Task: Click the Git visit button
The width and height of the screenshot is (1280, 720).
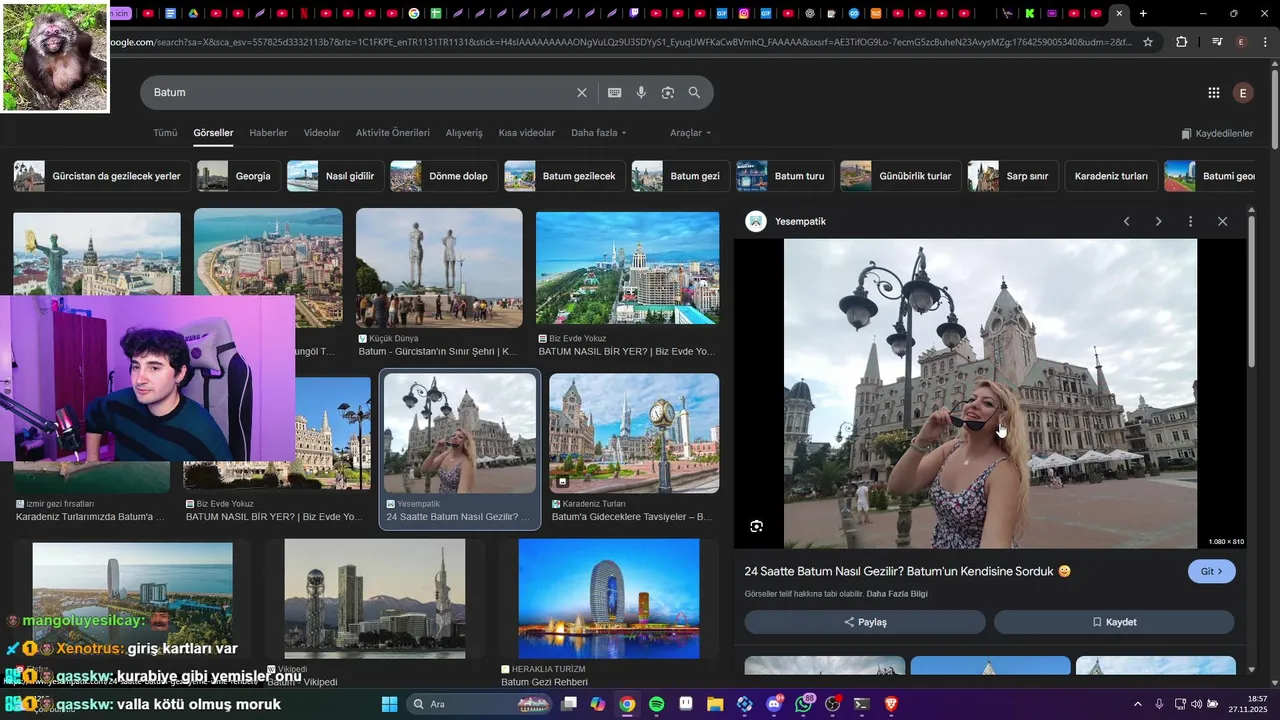Action: [x=1212, y=571]
